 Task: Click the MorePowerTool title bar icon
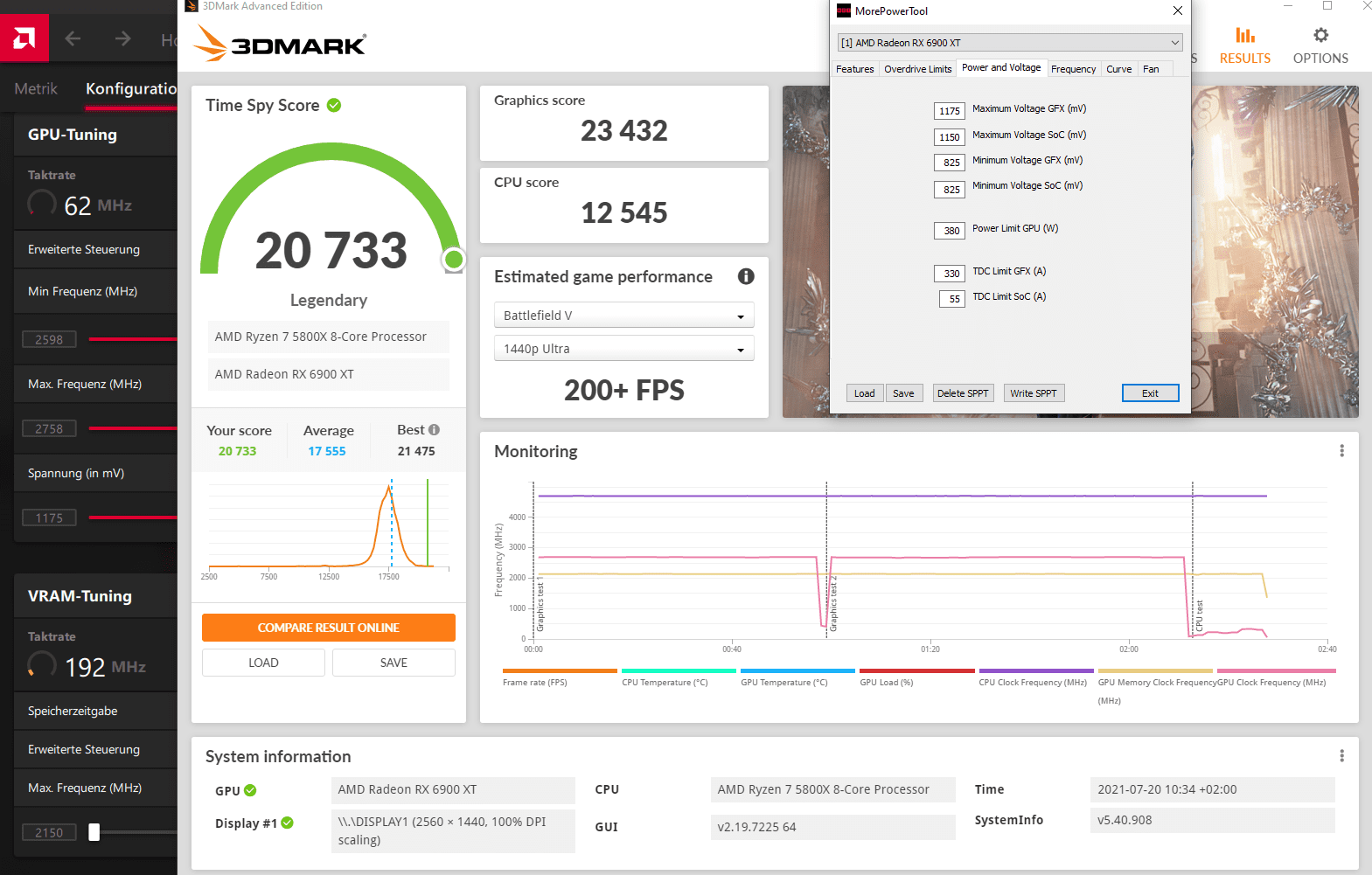[x=844, y=10]
